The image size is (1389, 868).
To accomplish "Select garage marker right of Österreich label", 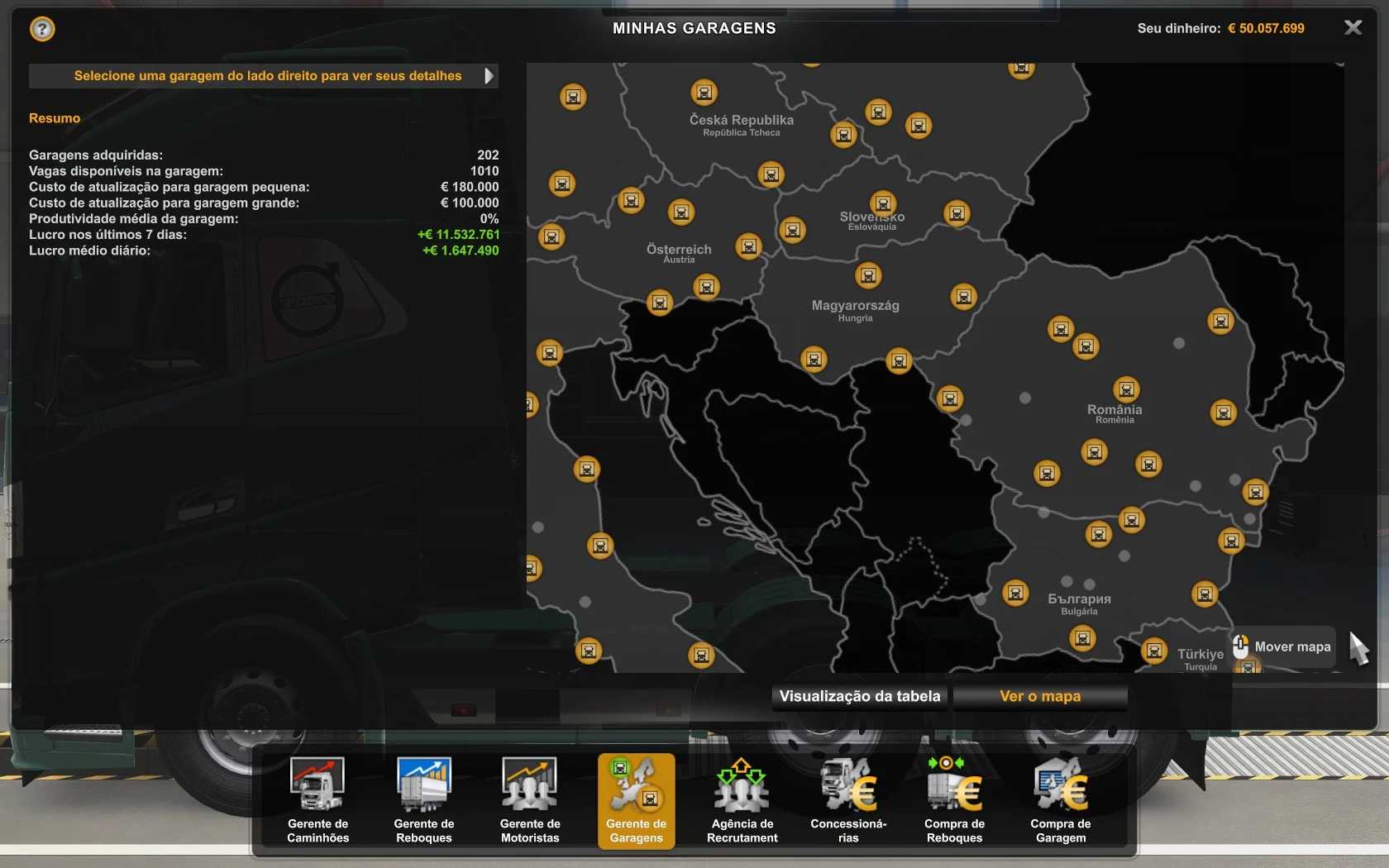I will [748, 246].
